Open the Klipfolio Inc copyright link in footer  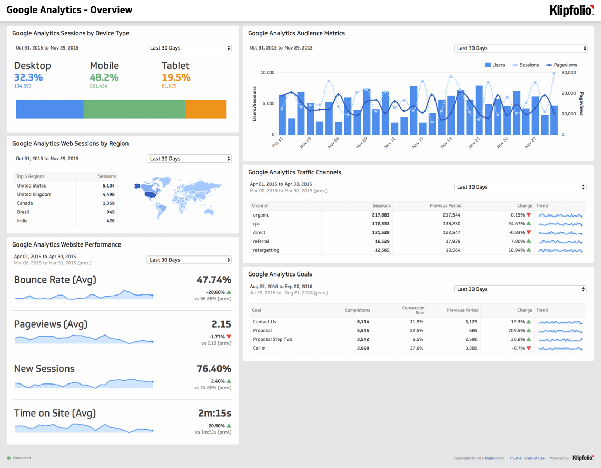tap(494, 458)
